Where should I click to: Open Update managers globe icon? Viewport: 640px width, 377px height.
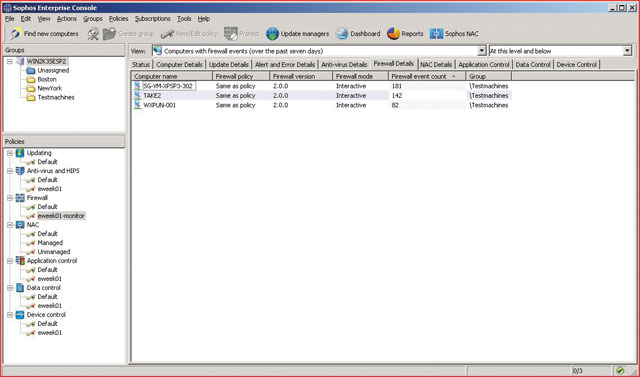(x=272, y=34)
